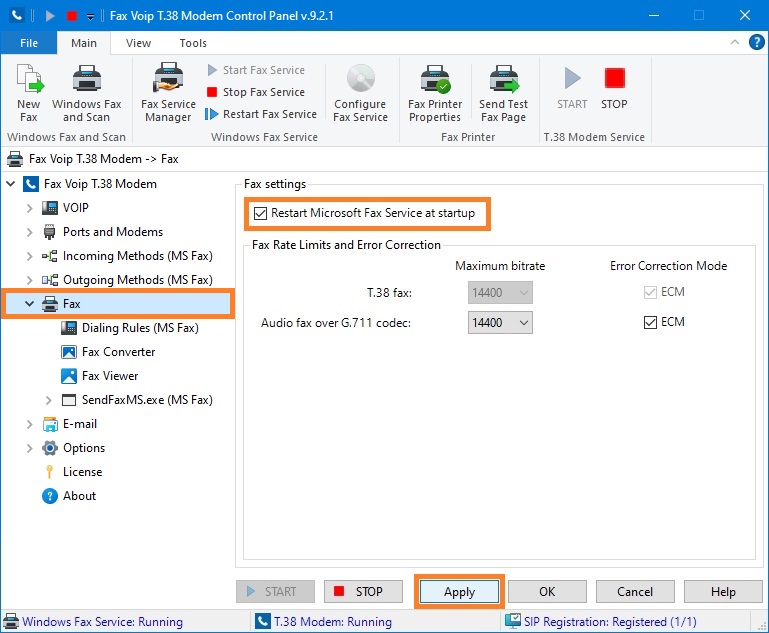Select VOIP in the tree

pos(76,208)
